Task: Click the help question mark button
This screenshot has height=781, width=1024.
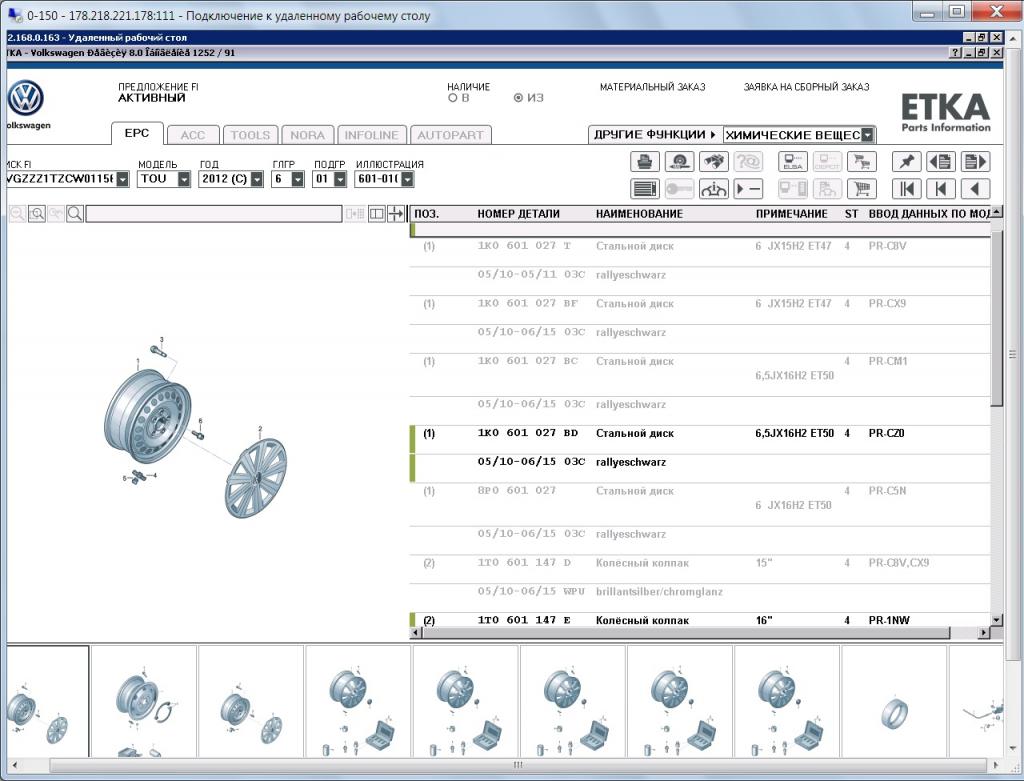Action: tap(955, 53)
